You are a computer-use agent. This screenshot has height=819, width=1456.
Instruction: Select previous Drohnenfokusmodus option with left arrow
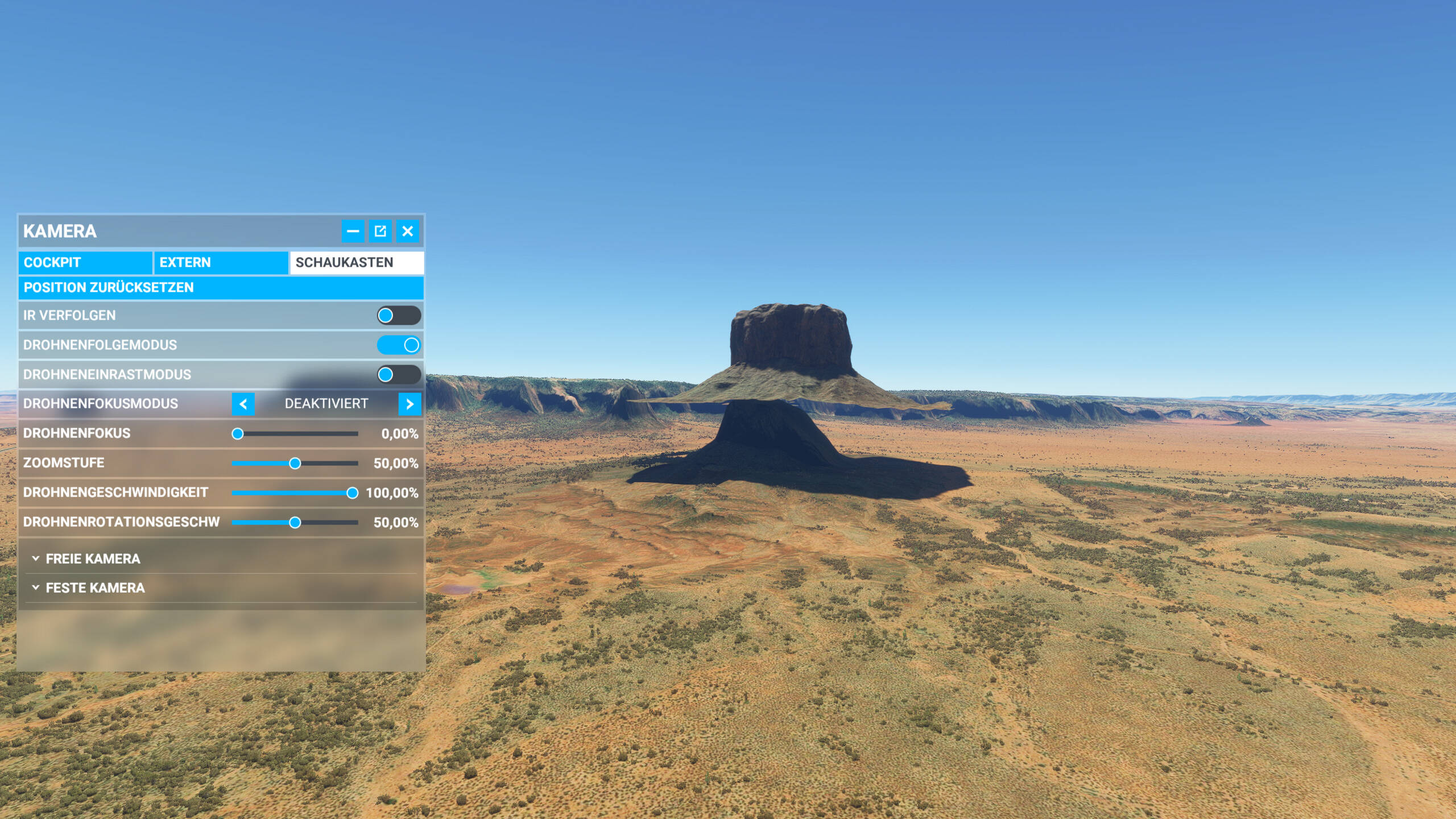[243, 404]
